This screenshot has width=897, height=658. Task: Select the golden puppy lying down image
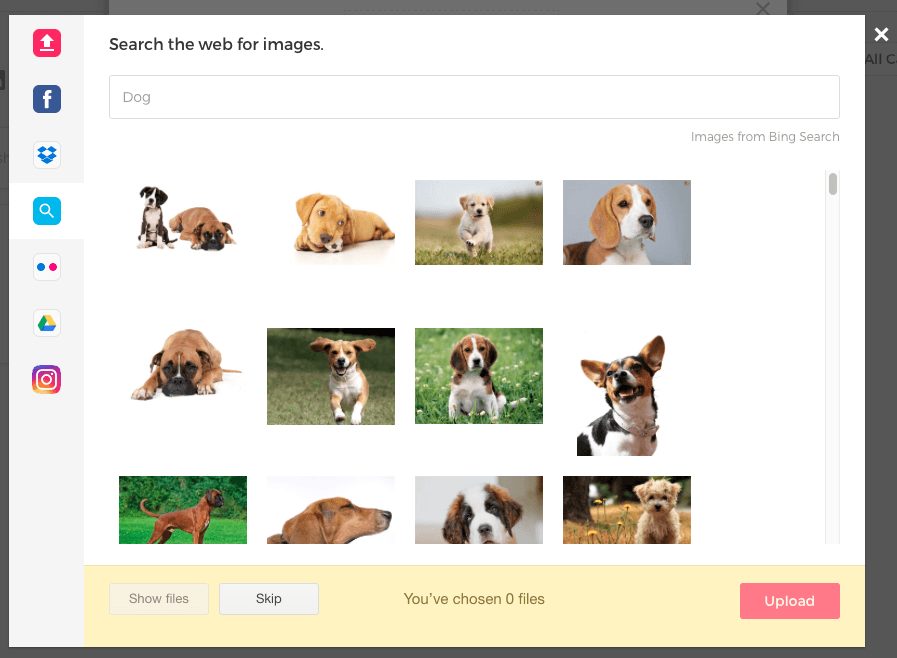point(331,222)
